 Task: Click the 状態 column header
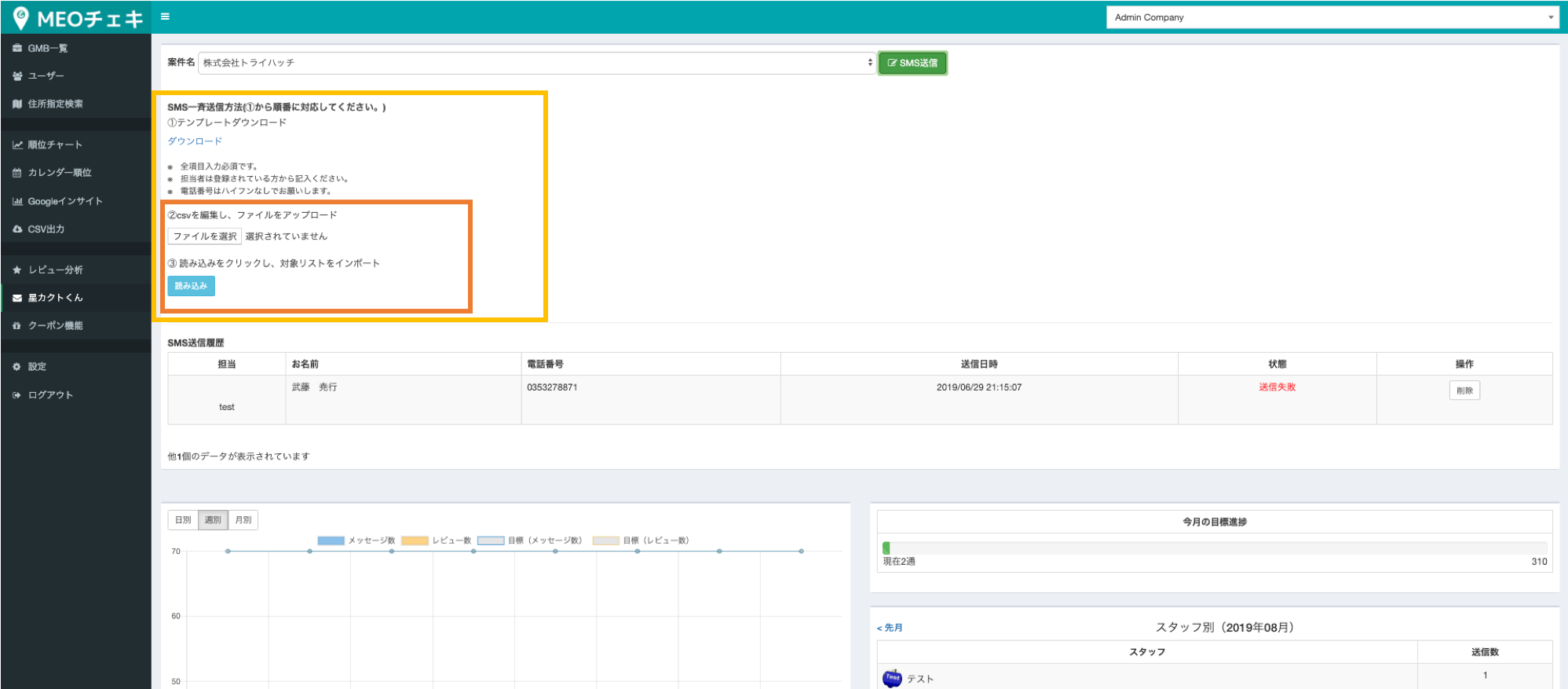click(x=1277, y=365)
